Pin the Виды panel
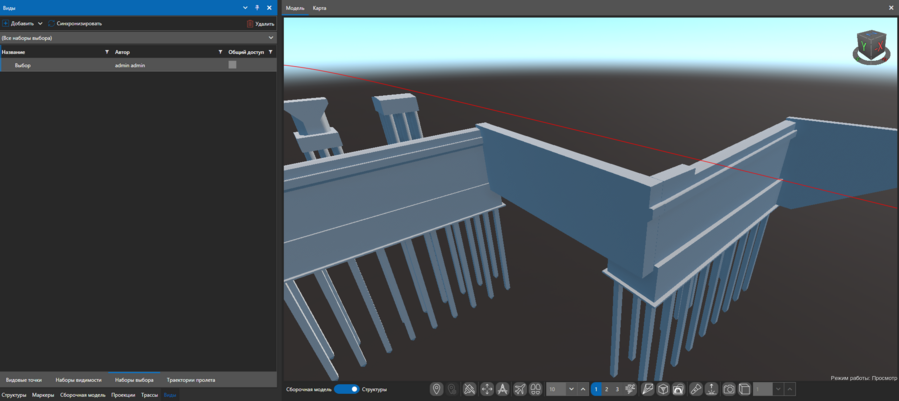The height and width of the screenshot is (401, 899). click(x=257, y=8)
